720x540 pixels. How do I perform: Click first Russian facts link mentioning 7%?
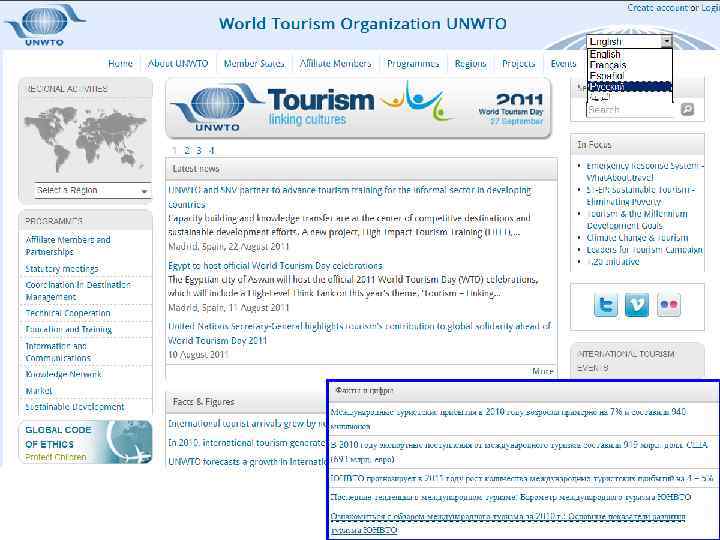tap(508, 419)
